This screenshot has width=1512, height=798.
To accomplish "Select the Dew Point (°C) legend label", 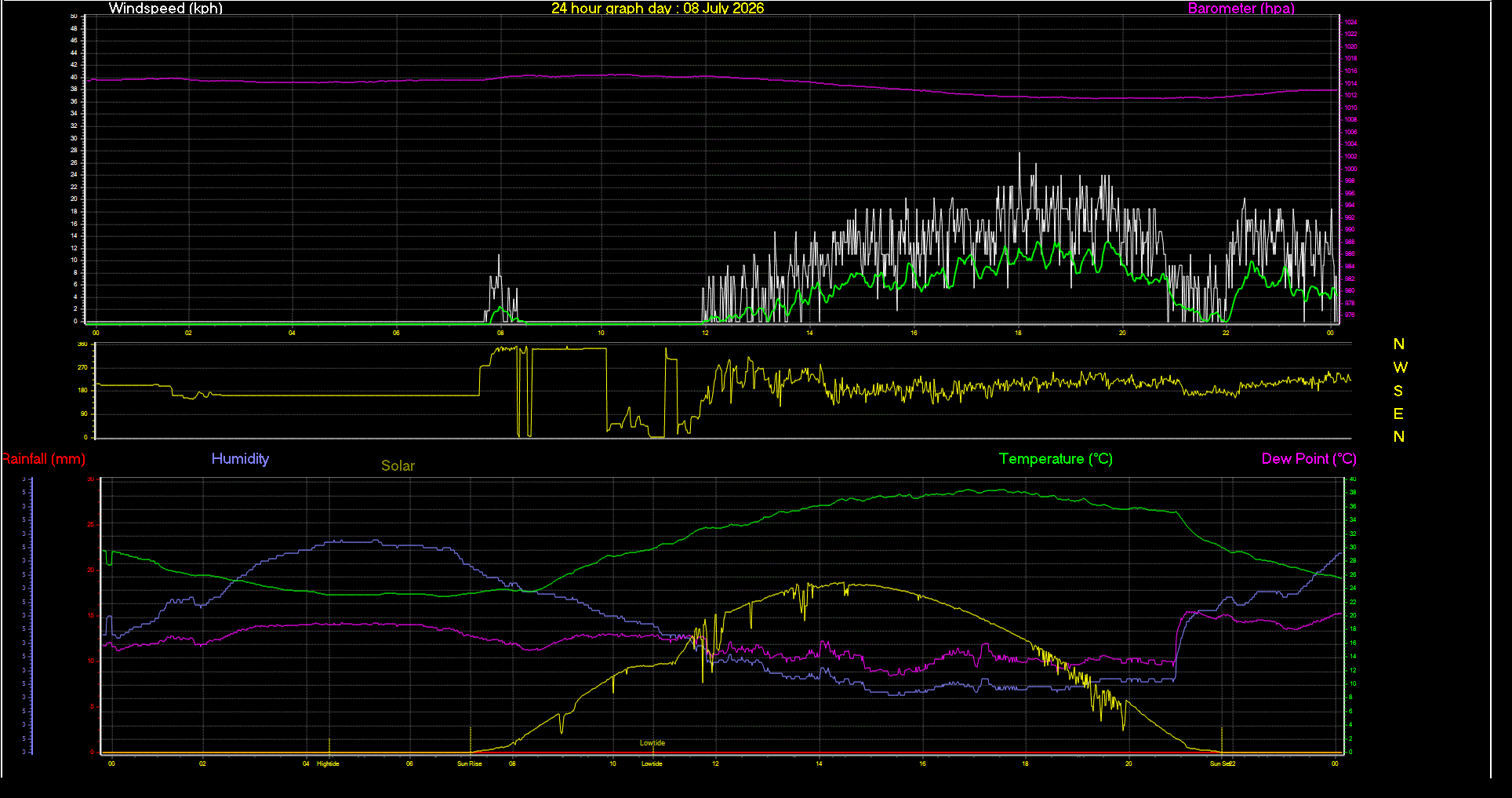I will pos(1309,459).
